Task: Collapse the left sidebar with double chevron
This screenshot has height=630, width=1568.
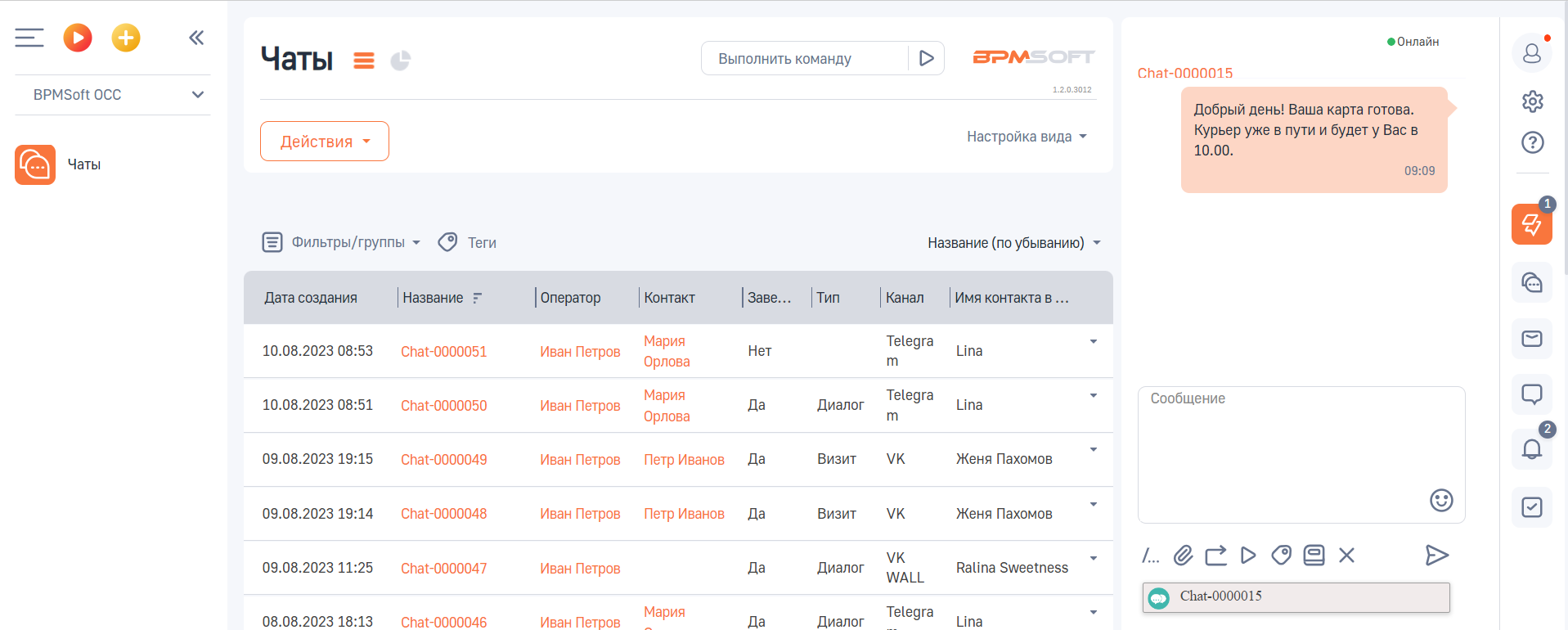Action: tap(196, 38)
